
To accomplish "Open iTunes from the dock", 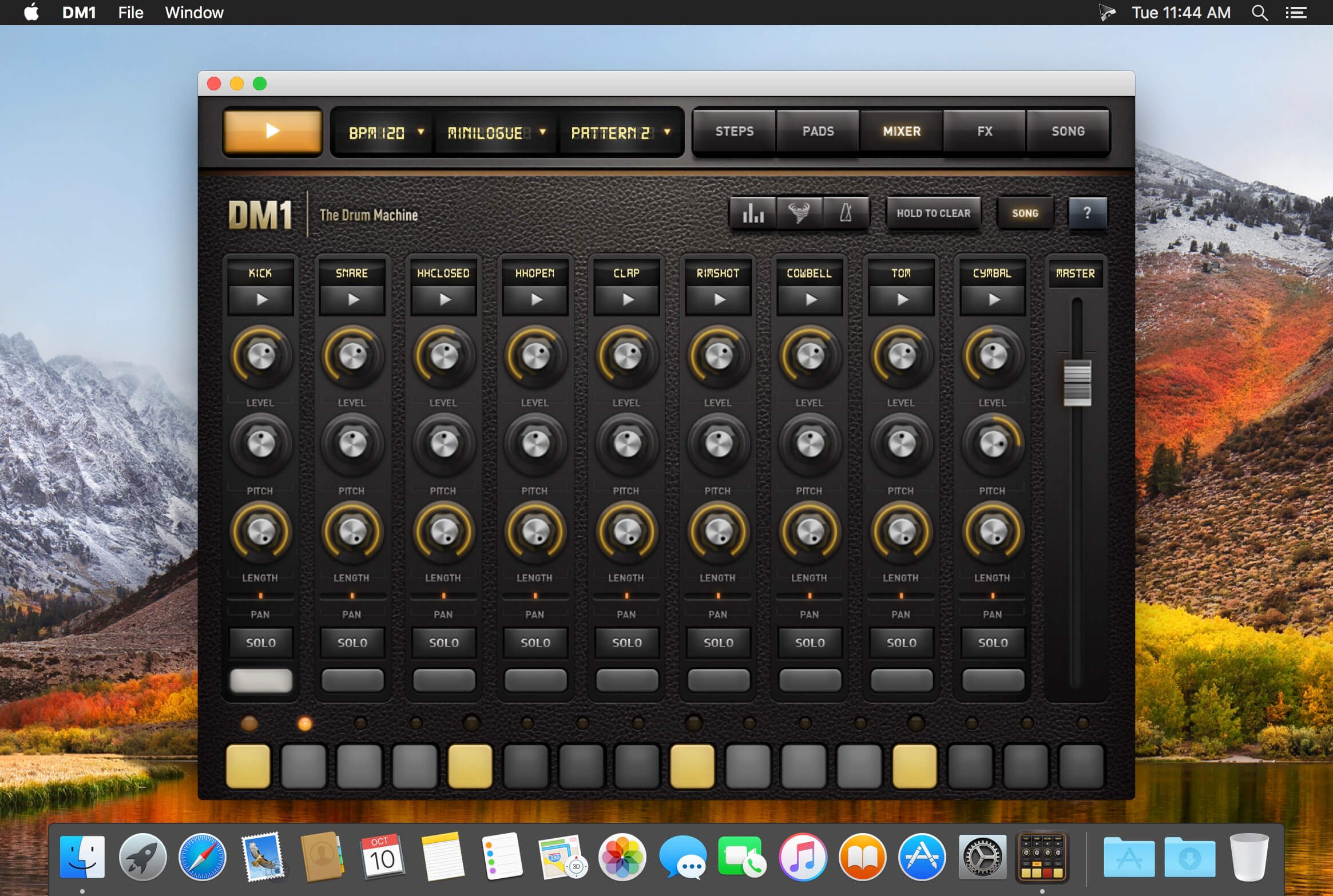I will click(802, 857).
